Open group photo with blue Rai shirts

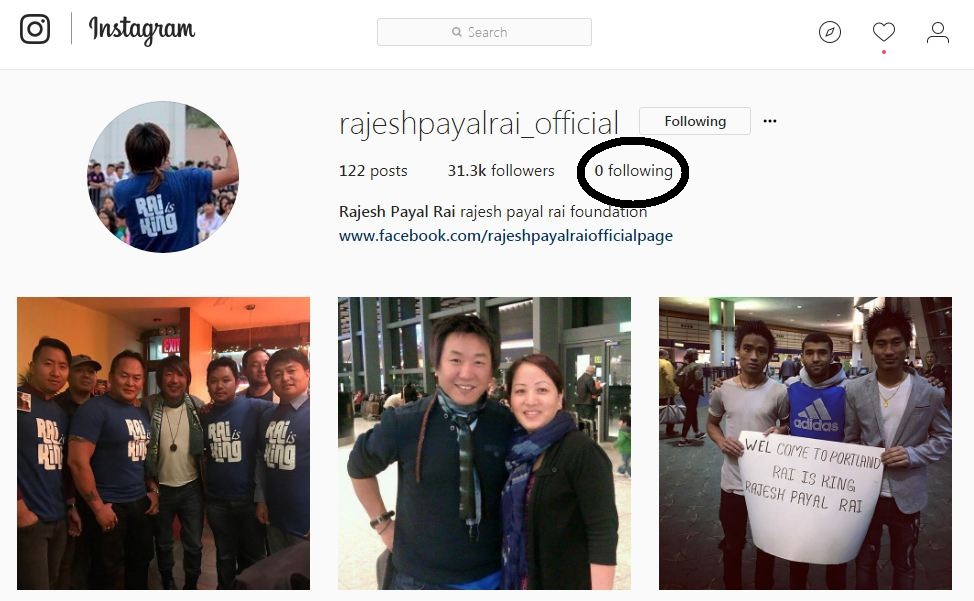click(x=163, y=443)
